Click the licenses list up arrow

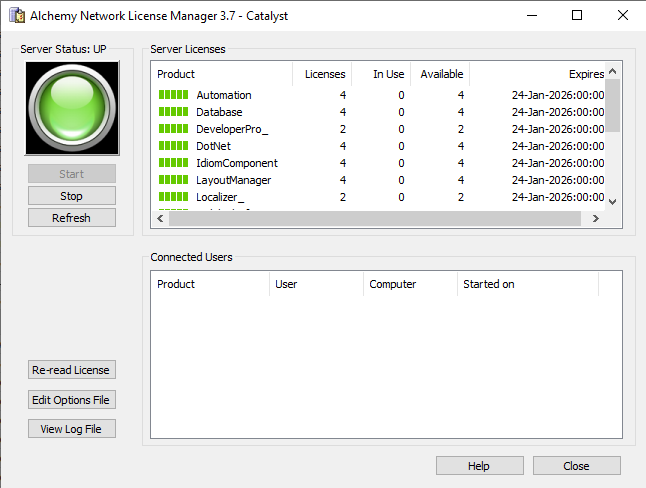(613, 71)
